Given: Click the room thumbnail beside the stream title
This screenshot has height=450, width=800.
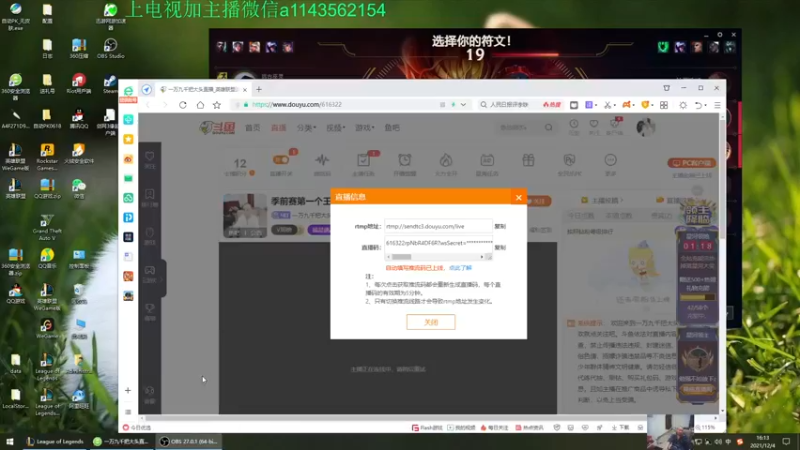Looking at the screenshot, I should pyautogui.click(x=245, y=215).
